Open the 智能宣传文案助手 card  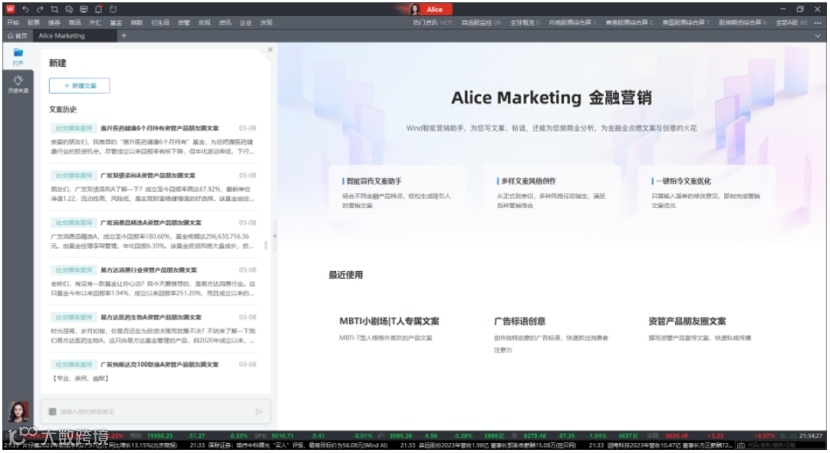coord(398,193)
